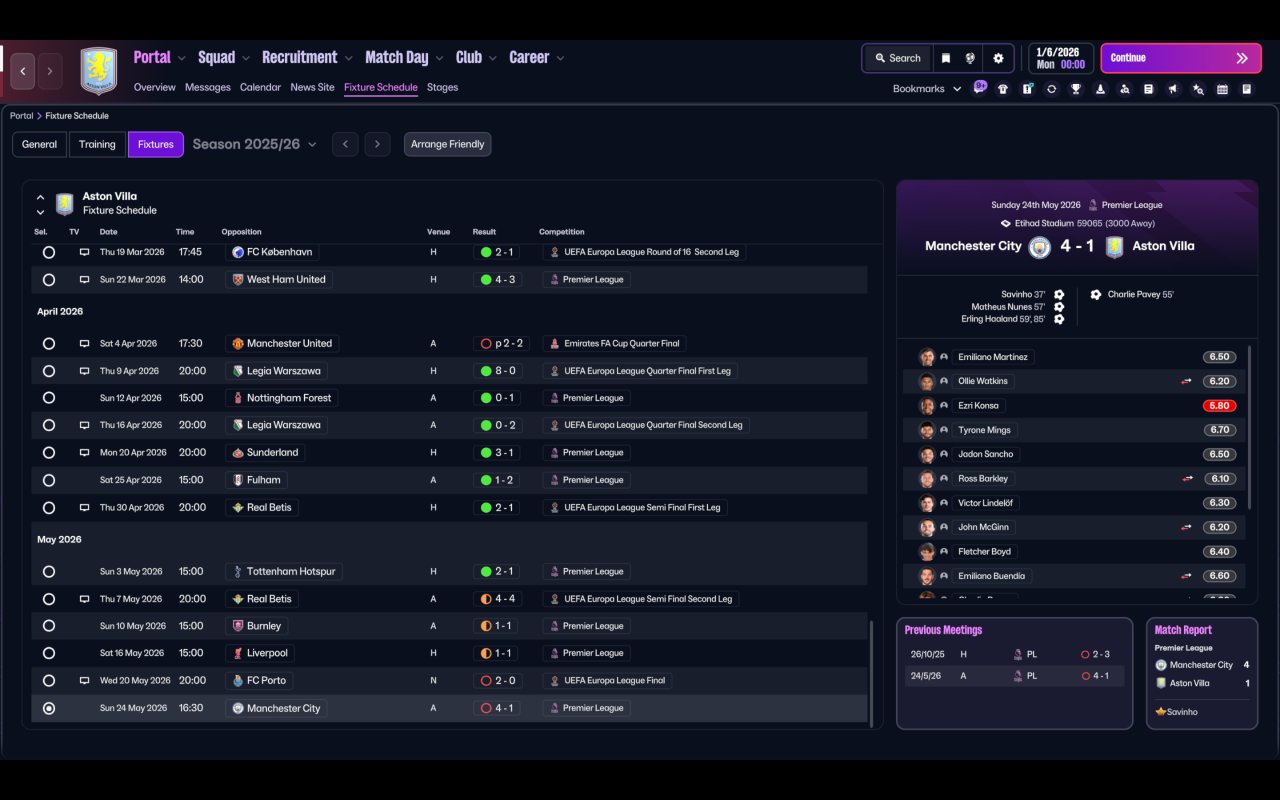Viewport: 1280px width, 800px height.
Task: Go back with the left arrow button
Action: [x=23, y=71]
